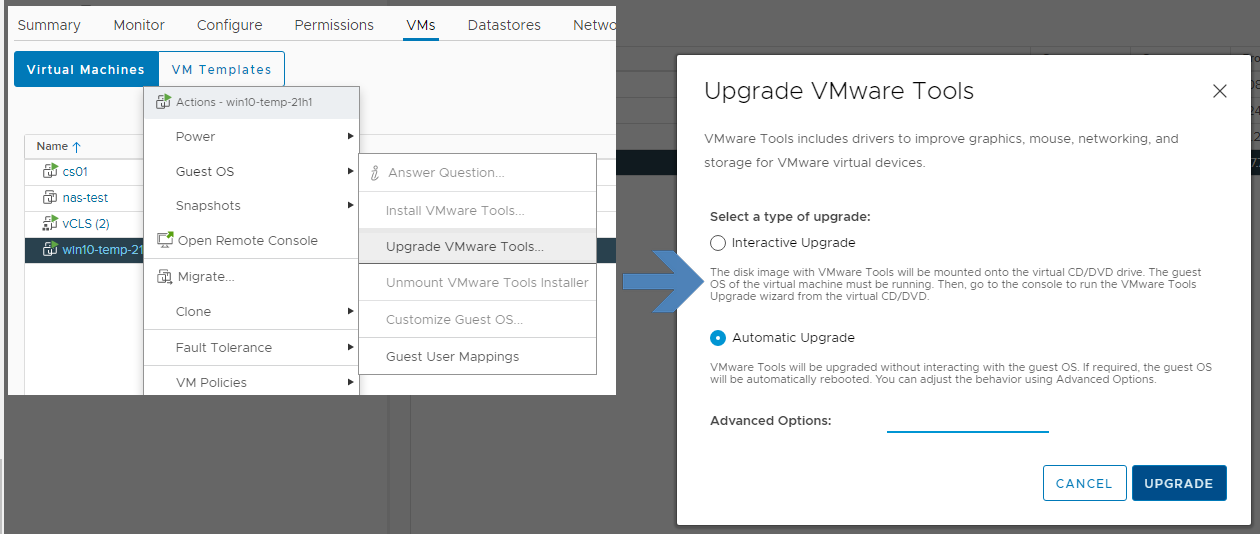Expand the Snapshots submenu arrow
Viewport: 1260px width, 534px height.
350,205
